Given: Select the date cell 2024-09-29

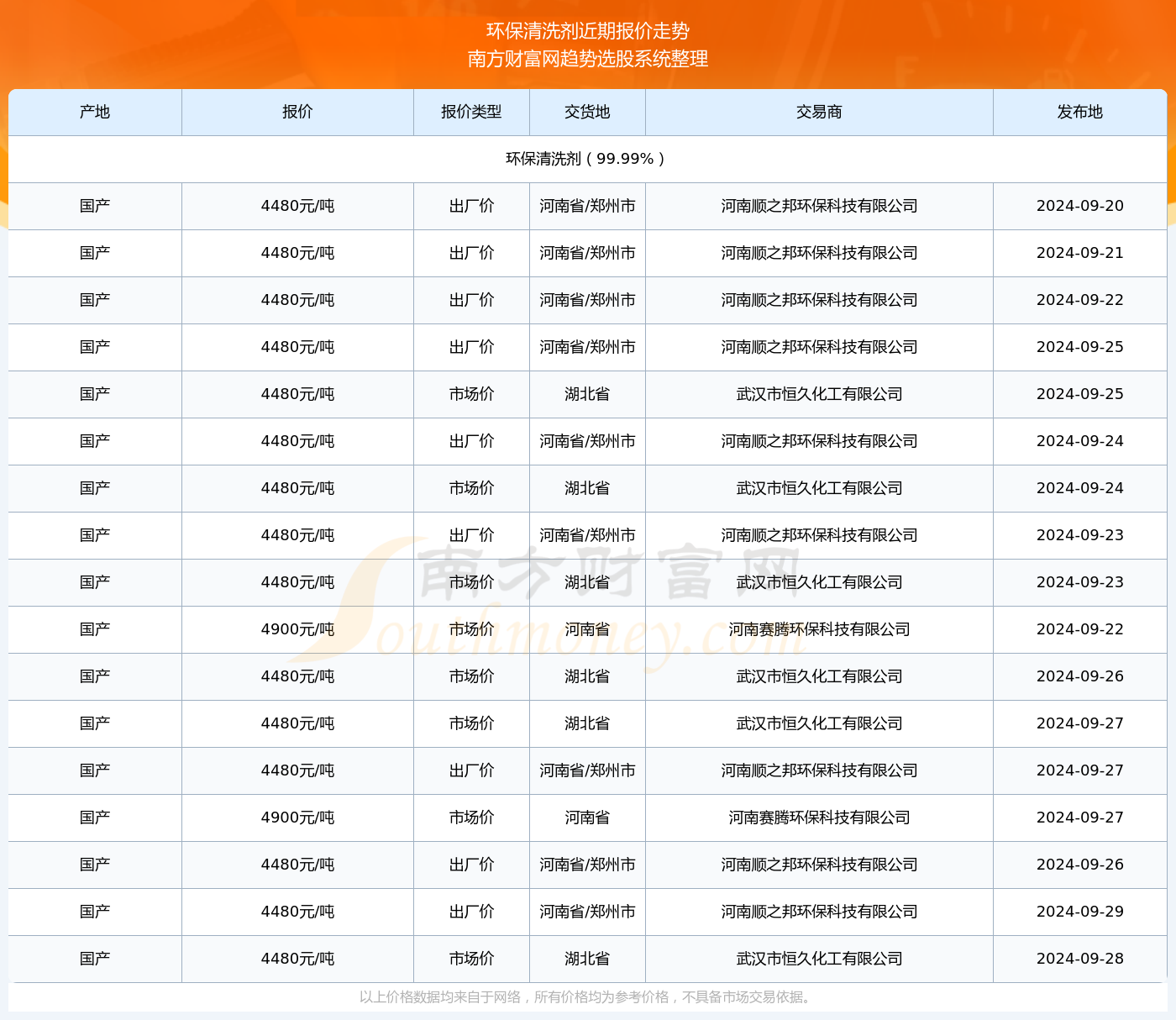Looking at the screenshot, I should [x=1079, y=912].
